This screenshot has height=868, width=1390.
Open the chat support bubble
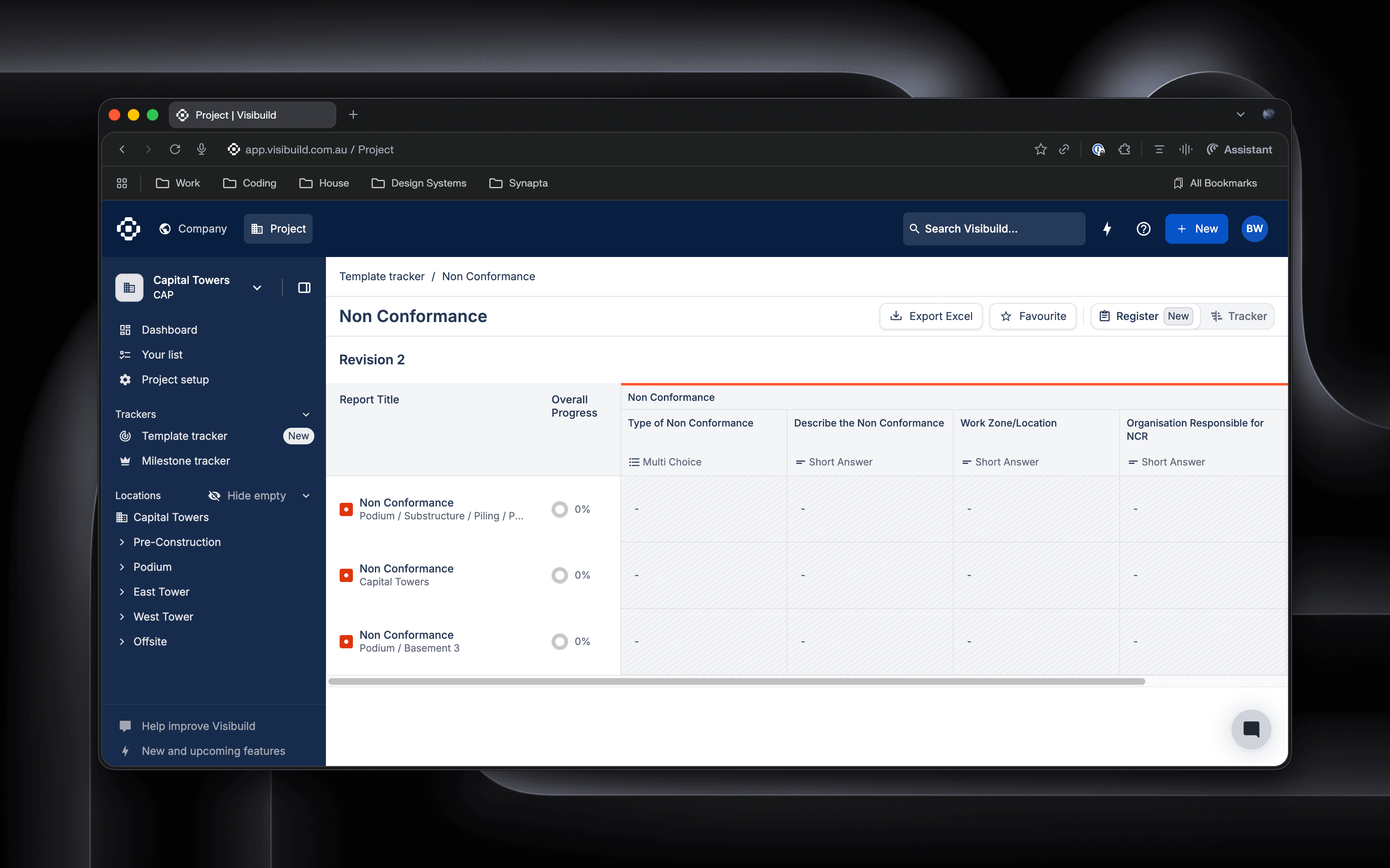pos(1251,729)
